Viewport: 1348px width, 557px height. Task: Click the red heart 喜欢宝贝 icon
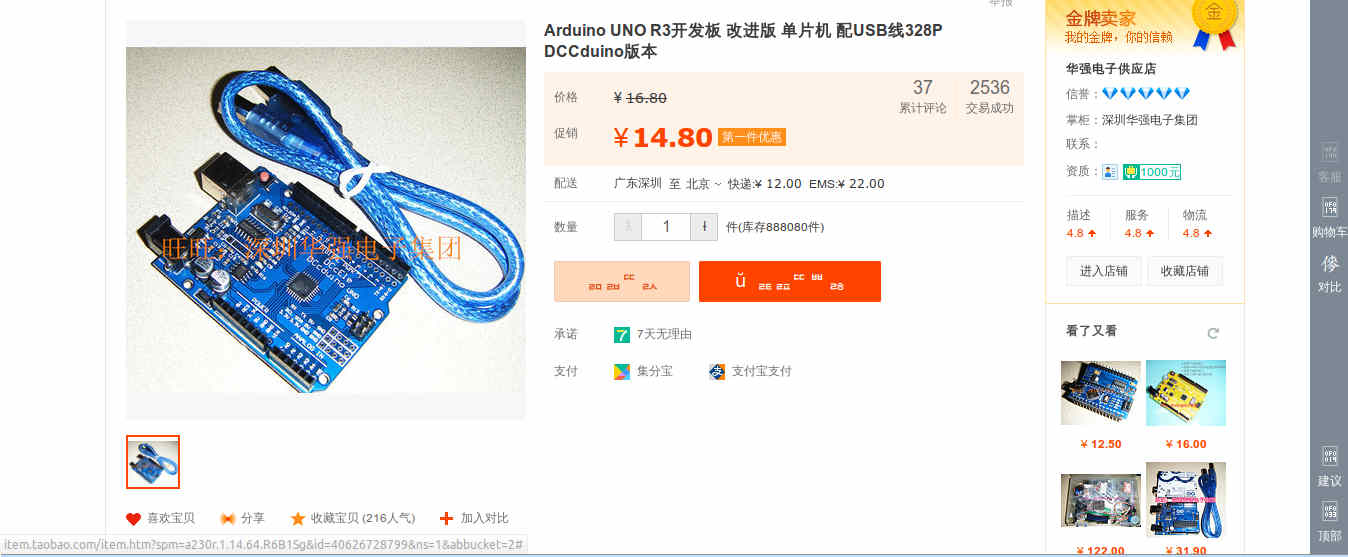tap(133, 519)
